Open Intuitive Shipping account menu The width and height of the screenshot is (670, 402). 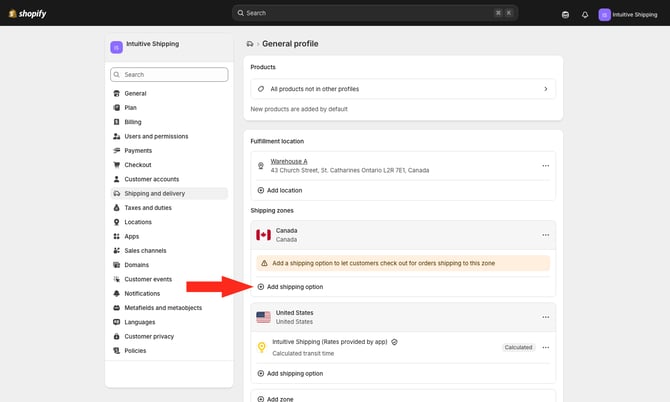(628, 15)
